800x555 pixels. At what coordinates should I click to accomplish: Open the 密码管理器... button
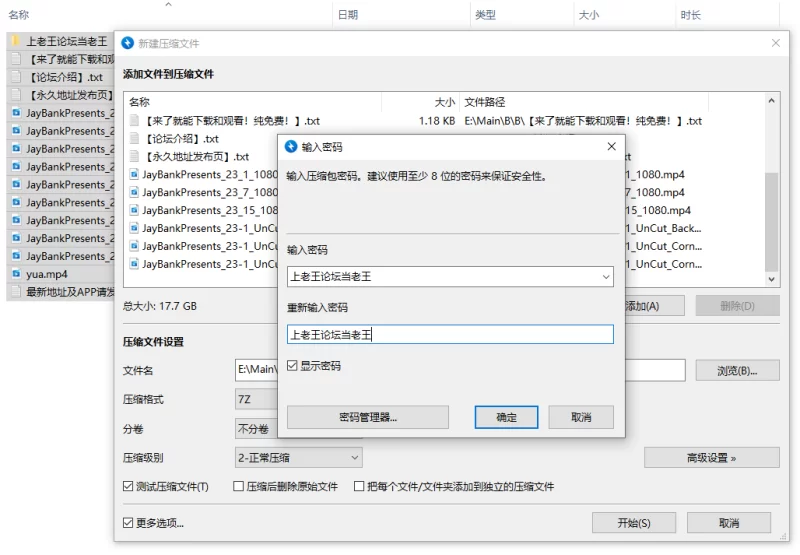click(x=368, y=417)
